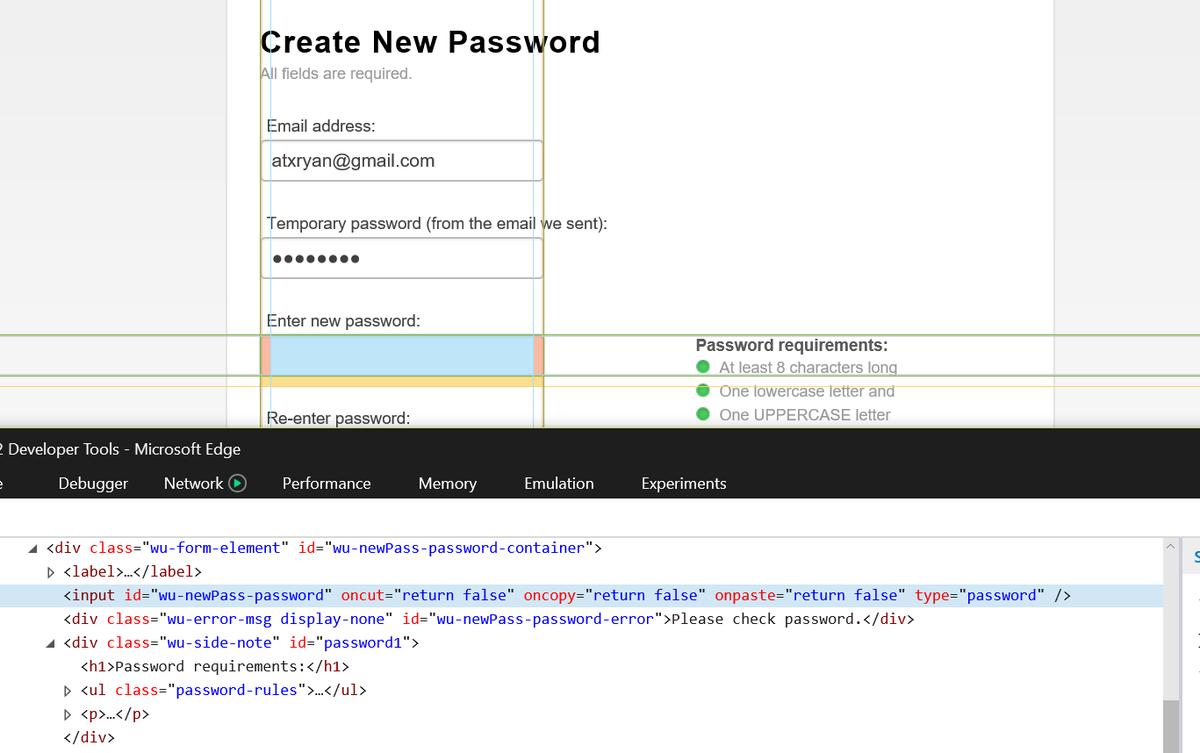Select the wu-newPass-password-error div line
1200x753 pixels.
click(488, 619)
